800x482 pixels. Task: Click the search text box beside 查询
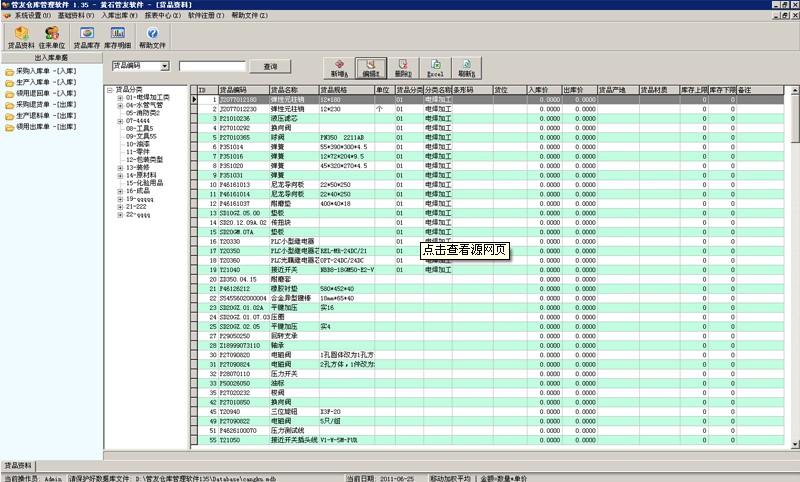pyautogui.click(x=212, y=66)
